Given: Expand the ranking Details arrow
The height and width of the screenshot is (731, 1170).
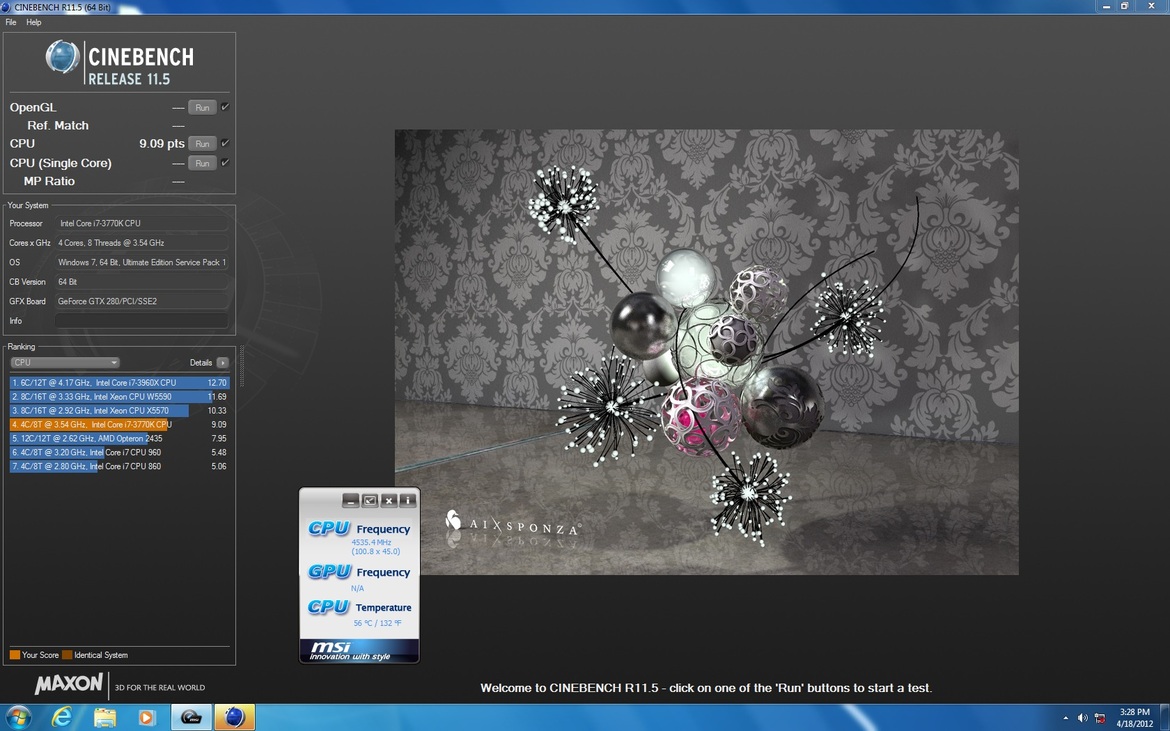Looking at the screenshot, I should pos(222,363).
